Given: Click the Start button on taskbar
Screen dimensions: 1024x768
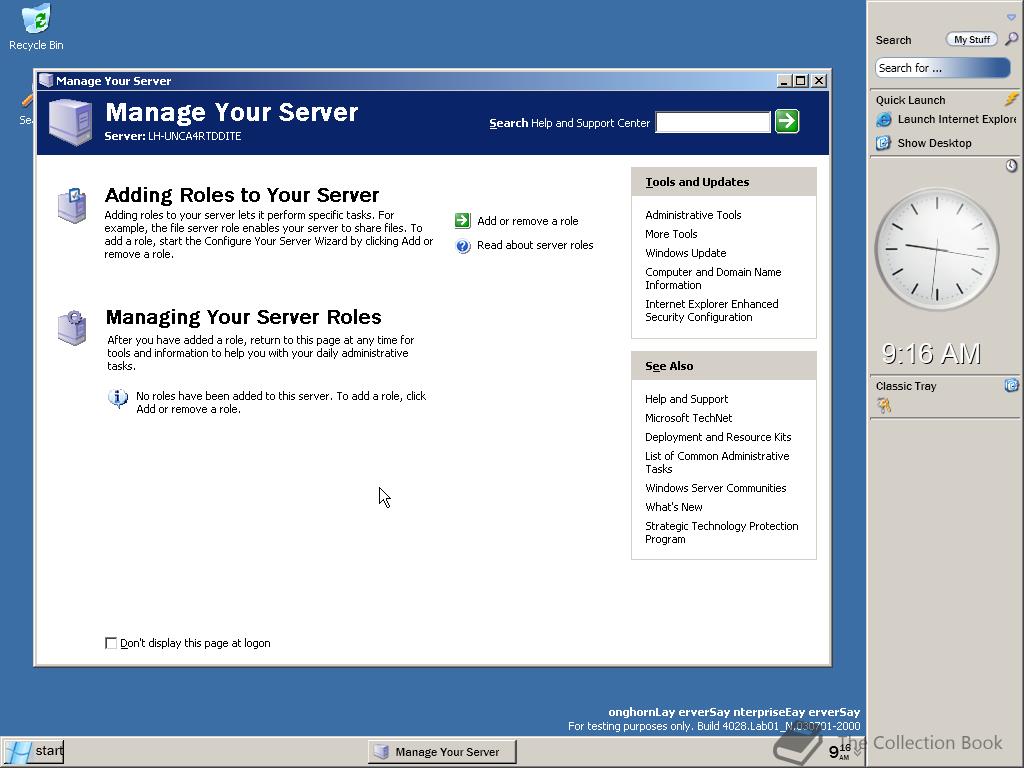Looking at the screenshot, I should (33, 752).
